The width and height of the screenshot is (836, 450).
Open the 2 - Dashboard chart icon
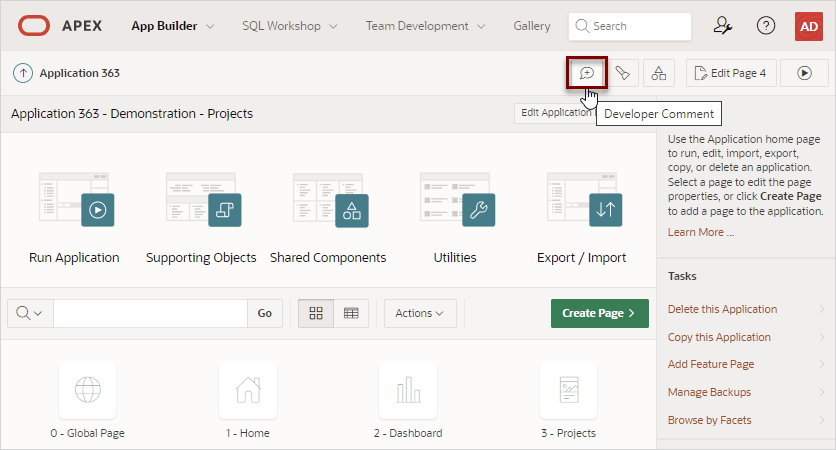click(408, 390)
